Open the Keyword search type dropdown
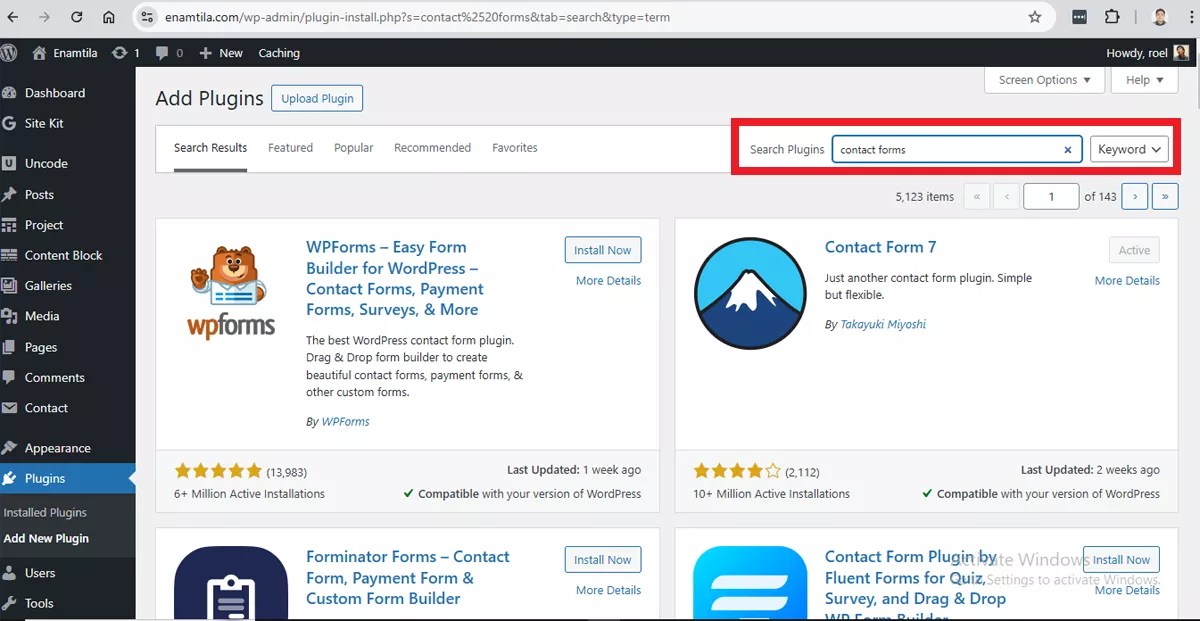Viewport: 1200px width, 621px height. click(1129, 149)
